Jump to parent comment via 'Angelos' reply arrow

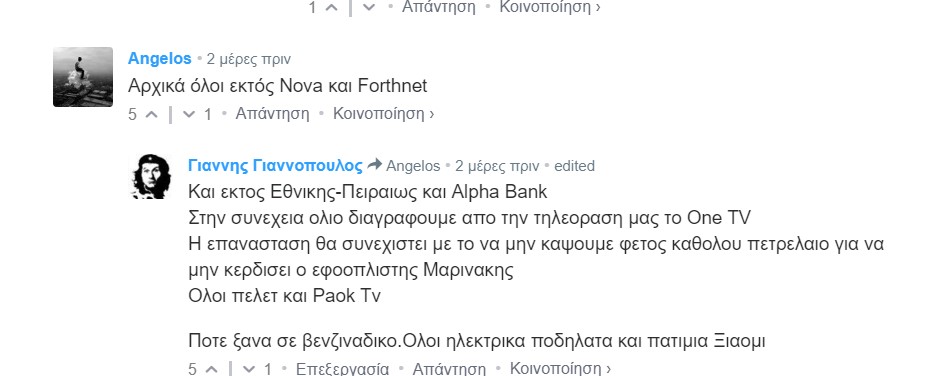tap(405, 166)
